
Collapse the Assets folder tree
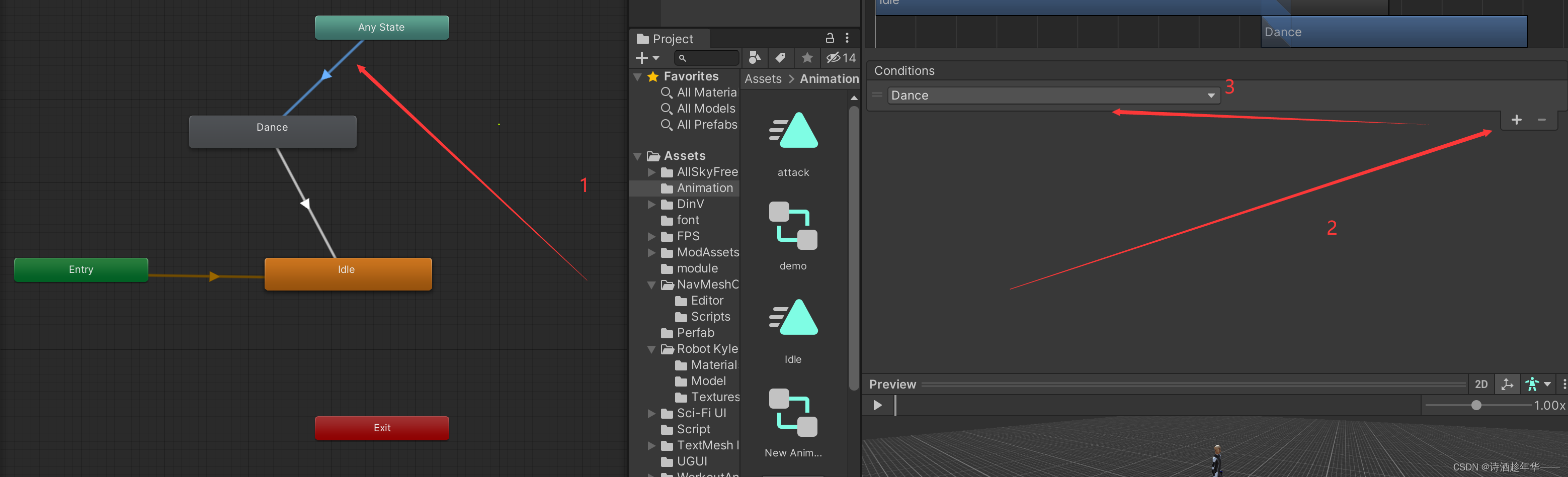click(637, 156)
